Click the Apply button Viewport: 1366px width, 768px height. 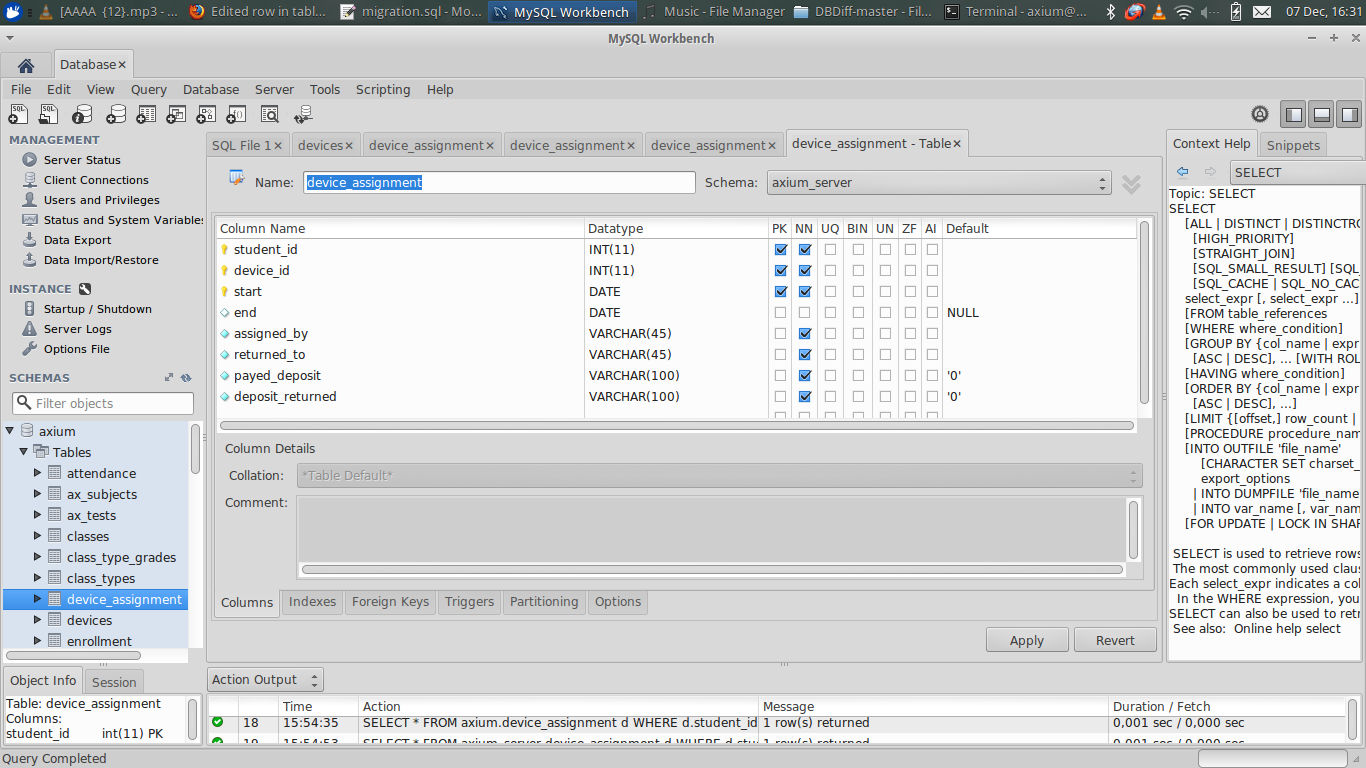[1027, 640]
